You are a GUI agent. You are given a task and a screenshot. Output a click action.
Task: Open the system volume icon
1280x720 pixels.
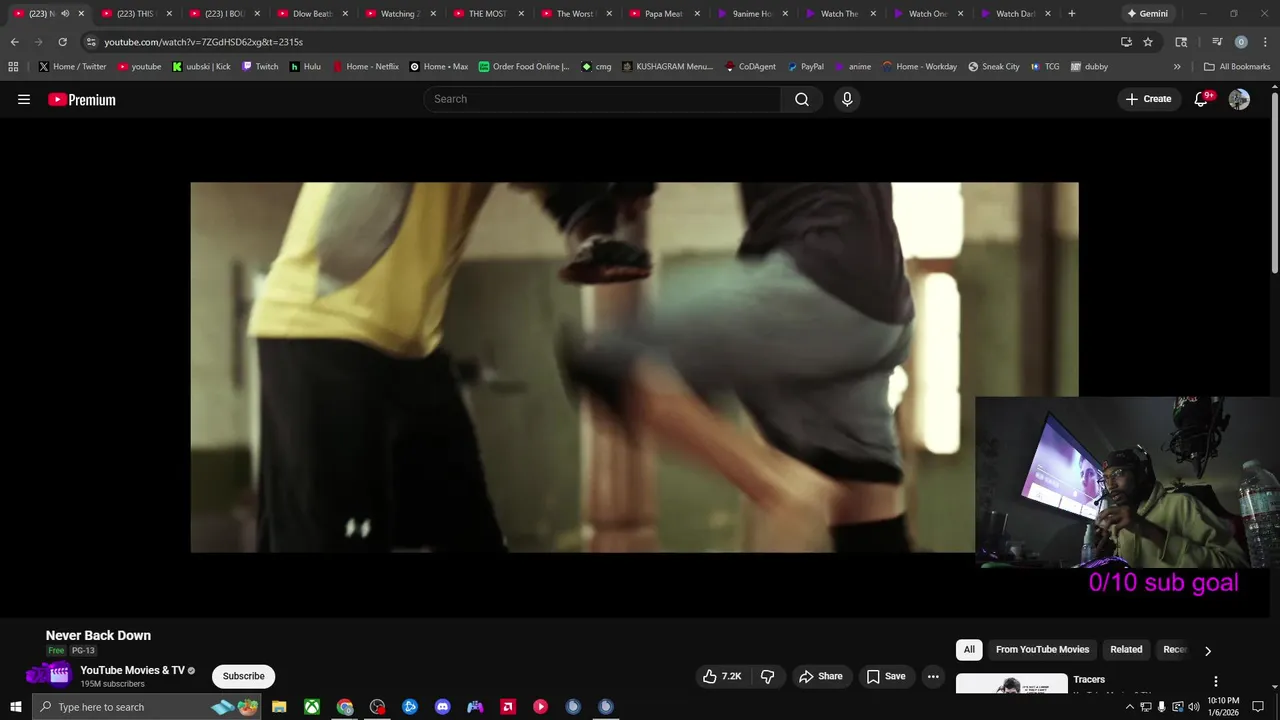pos(1193,707)
